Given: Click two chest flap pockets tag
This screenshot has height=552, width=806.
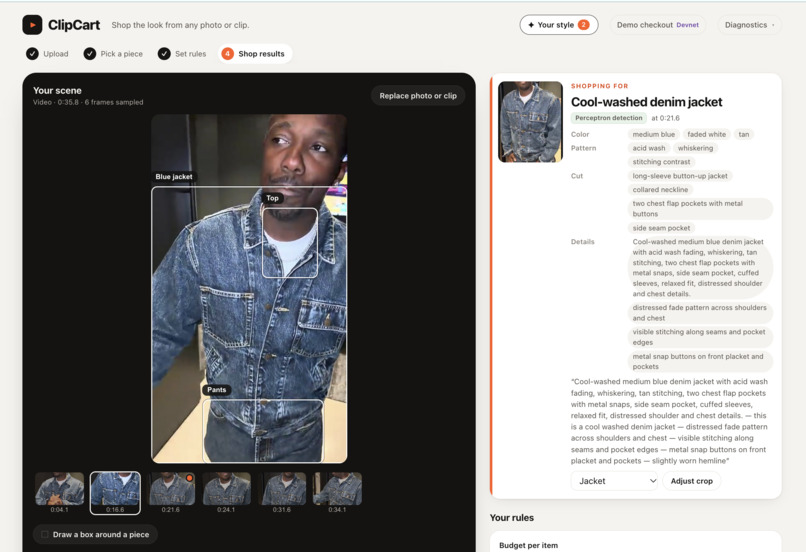Looking at the screenshot, I should click(700, 209).
